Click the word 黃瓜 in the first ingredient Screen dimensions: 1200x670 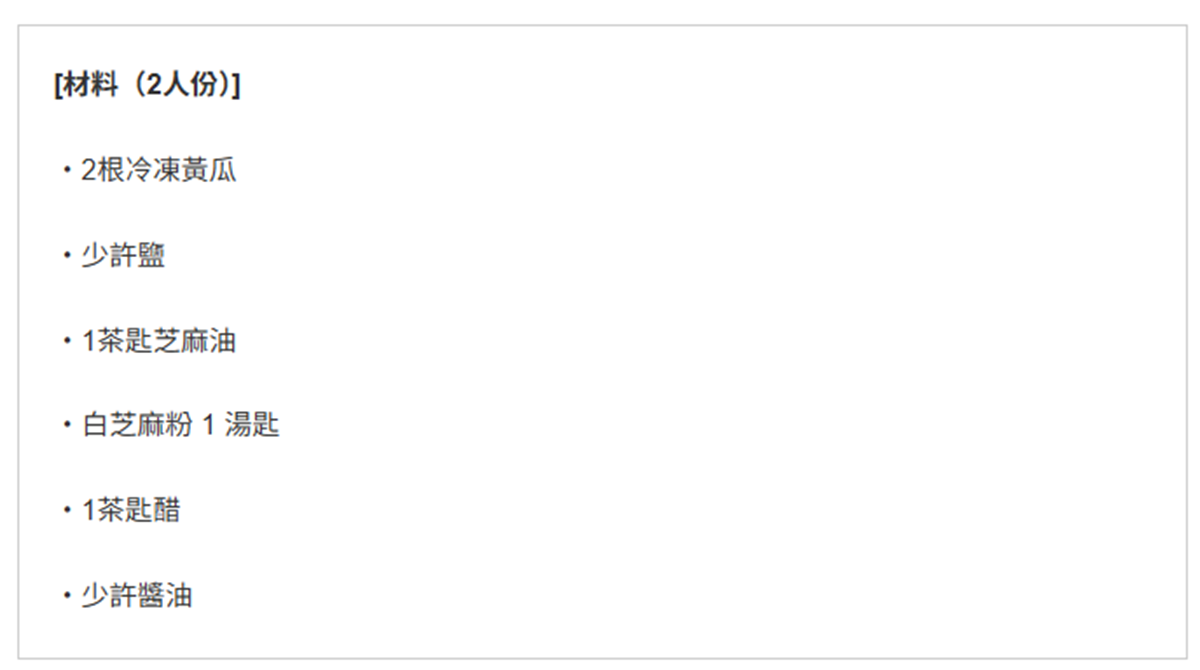[211, 171]
